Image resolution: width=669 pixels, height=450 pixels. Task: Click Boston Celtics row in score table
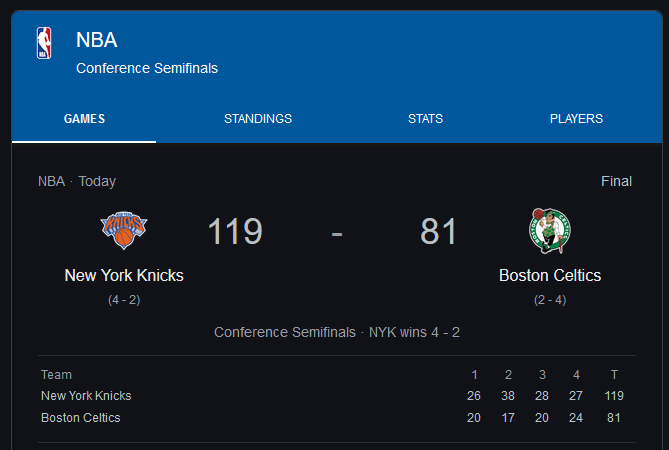[80, 418]
